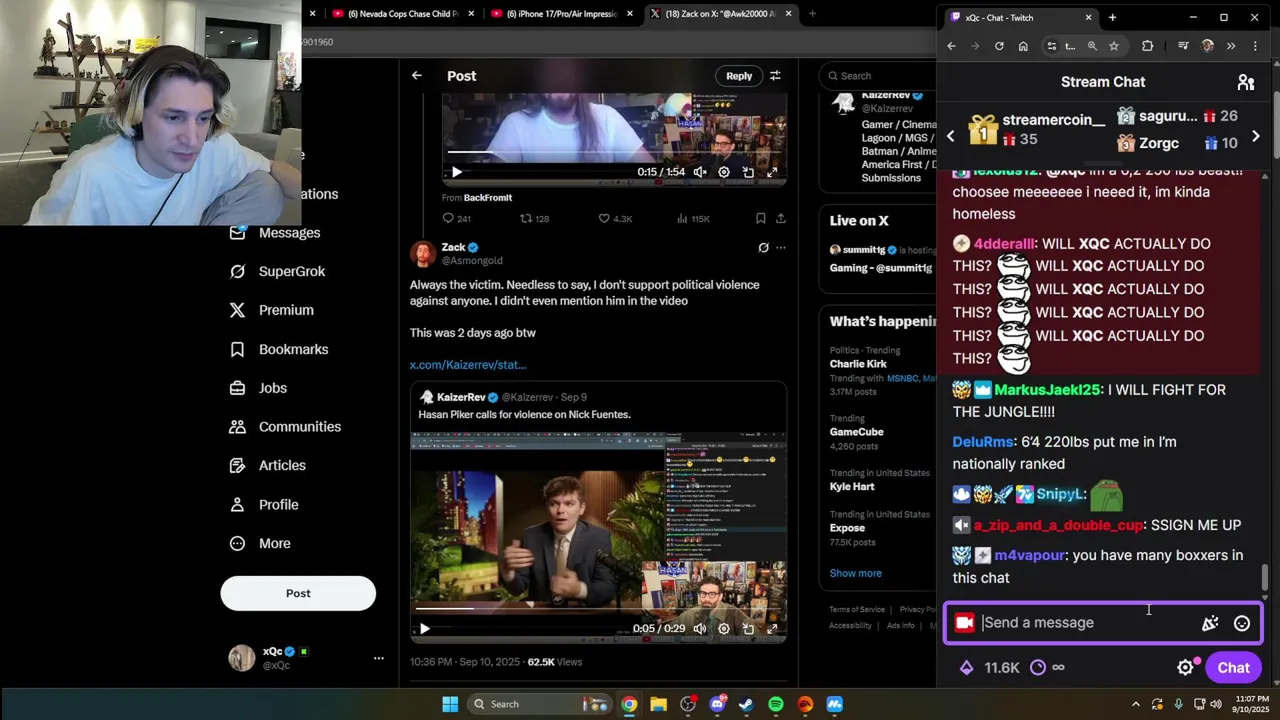Open the xQc account switcher dots
Screen dimensions: 1280x720
click(379, 658)
